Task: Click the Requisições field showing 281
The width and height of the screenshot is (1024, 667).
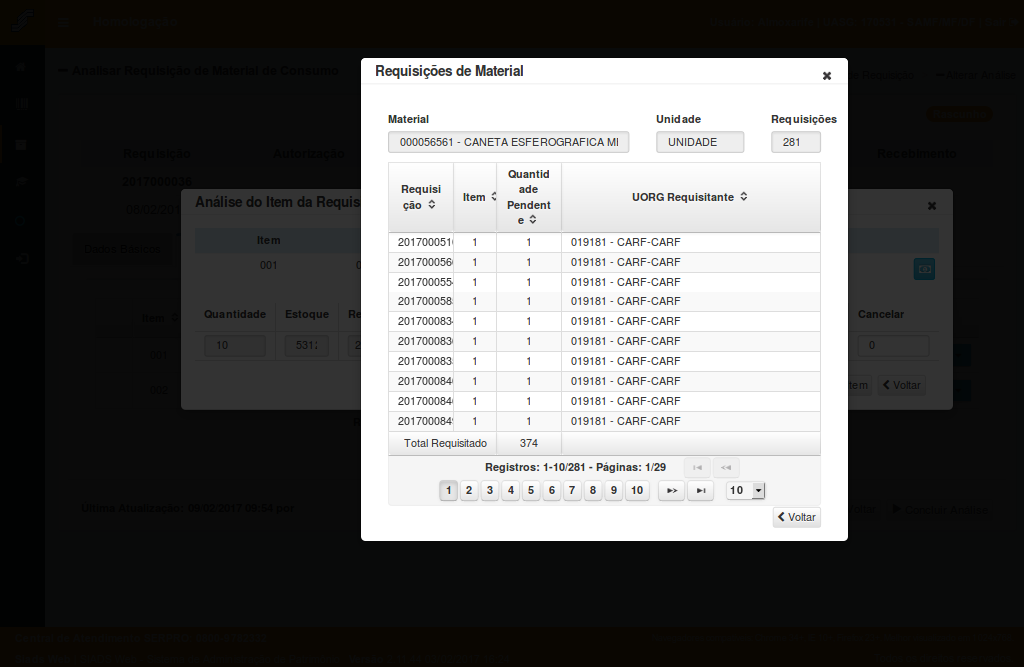Action: pos(795,142)
